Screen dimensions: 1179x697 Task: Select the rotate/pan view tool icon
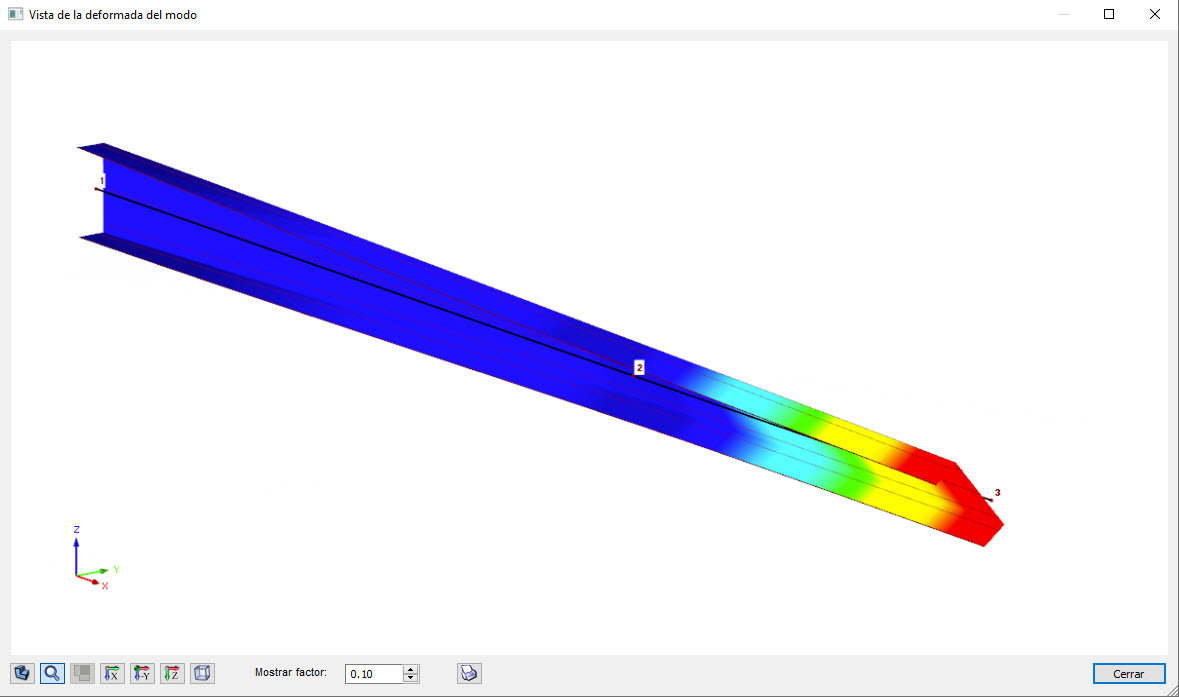coord(23,673)
